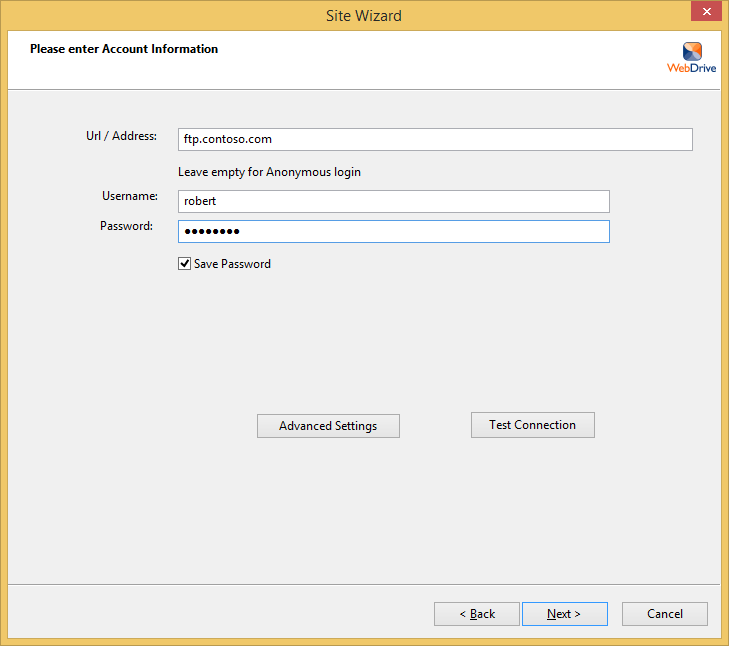Click the 'Username:' label

pyautogui.click(x=130, y=196)
